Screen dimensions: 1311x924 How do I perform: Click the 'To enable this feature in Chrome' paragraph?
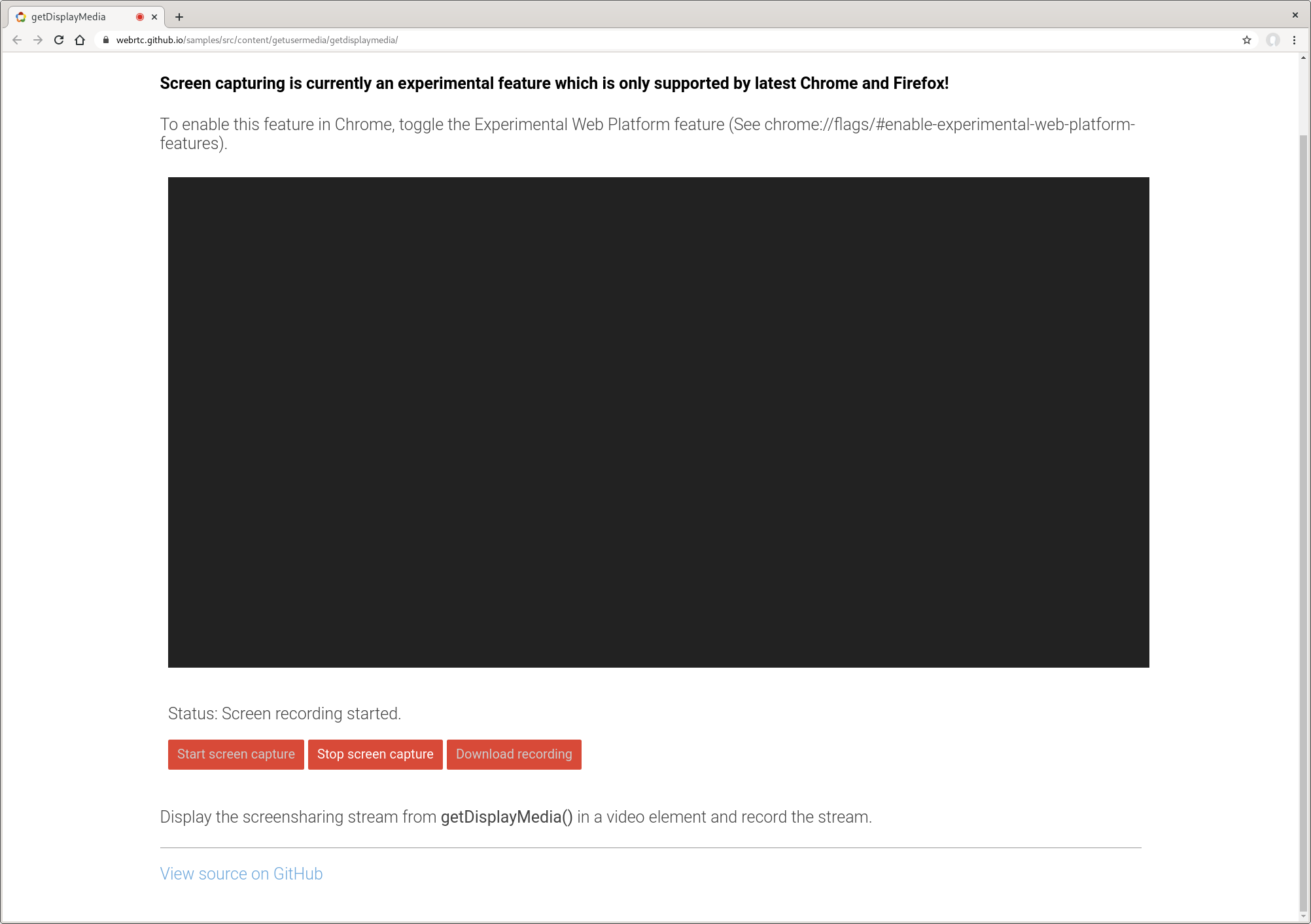click(x=648, y=133)
